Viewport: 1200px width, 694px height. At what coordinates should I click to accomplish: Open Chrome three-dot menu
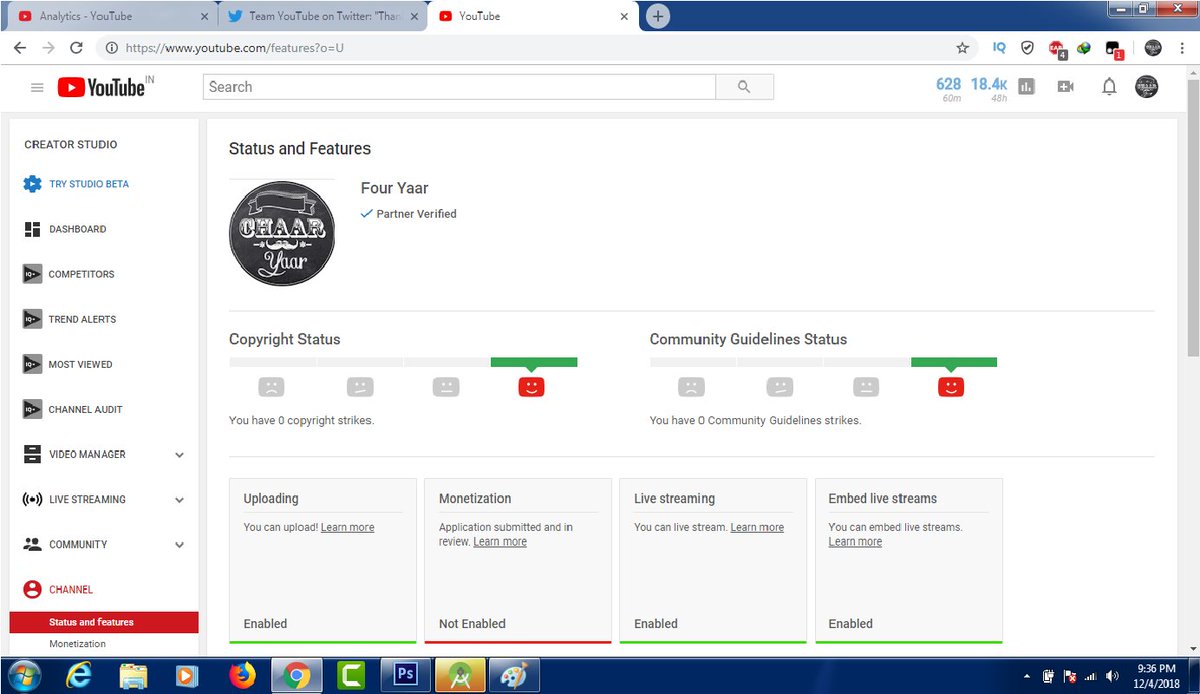tap(1181, 47)
